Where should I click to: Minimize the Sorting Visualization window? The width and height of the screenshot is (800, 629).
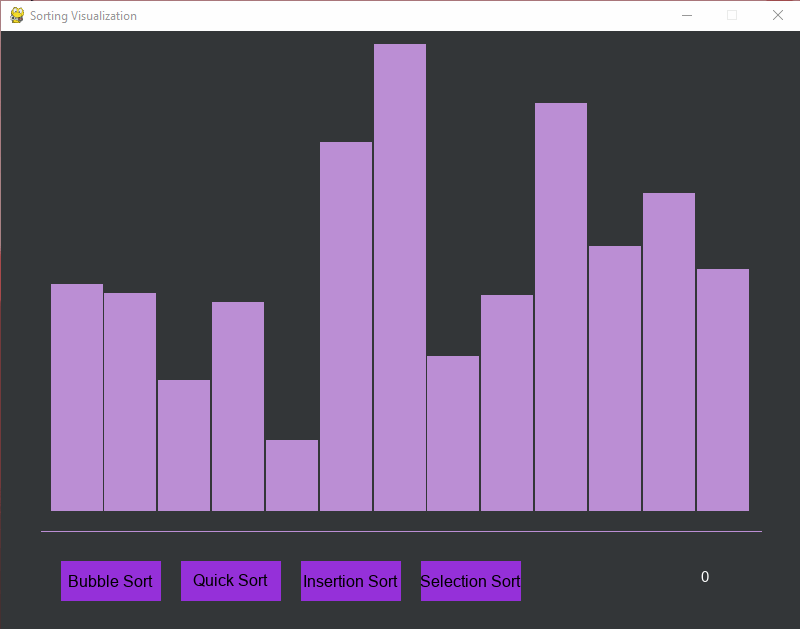tap(686, 15)
